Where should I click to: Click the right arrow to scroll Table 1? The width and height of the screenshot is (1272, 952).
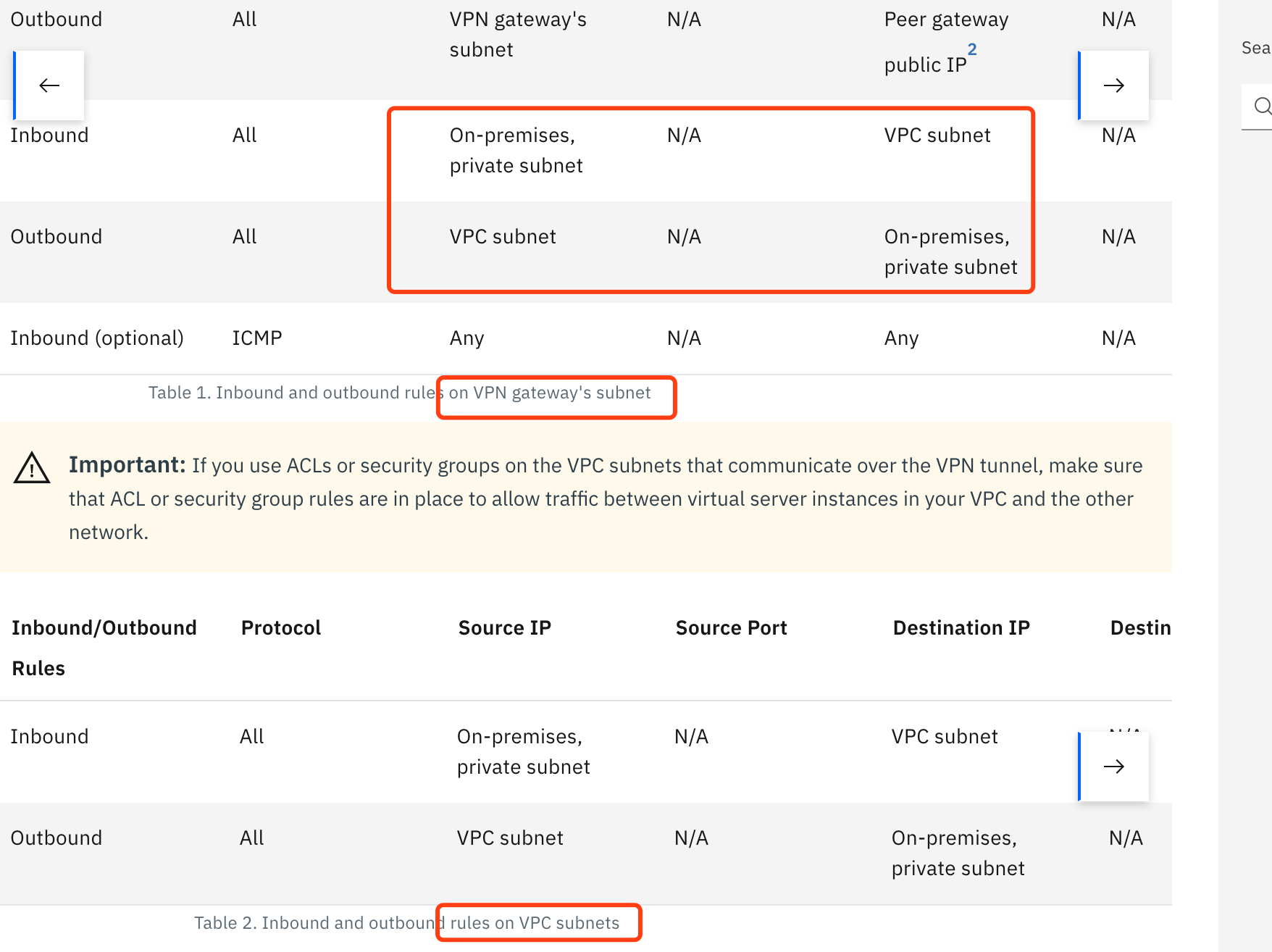click(x=1113, y=85)
